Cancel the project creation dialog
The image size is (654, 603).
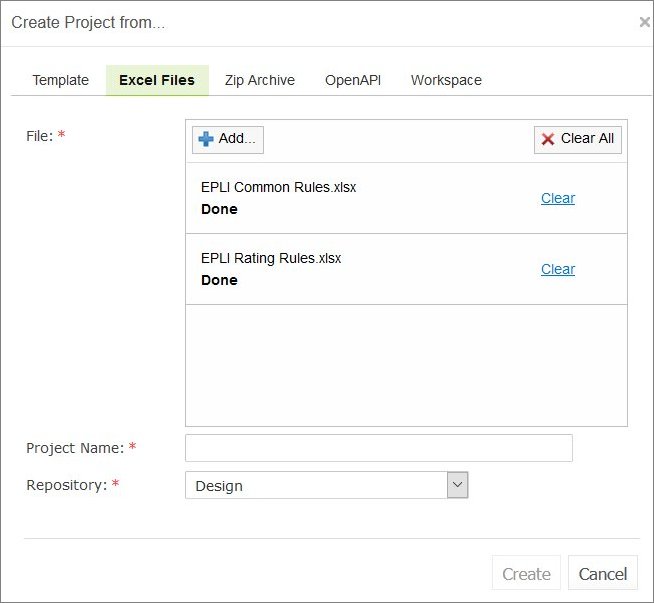[603, 574]
